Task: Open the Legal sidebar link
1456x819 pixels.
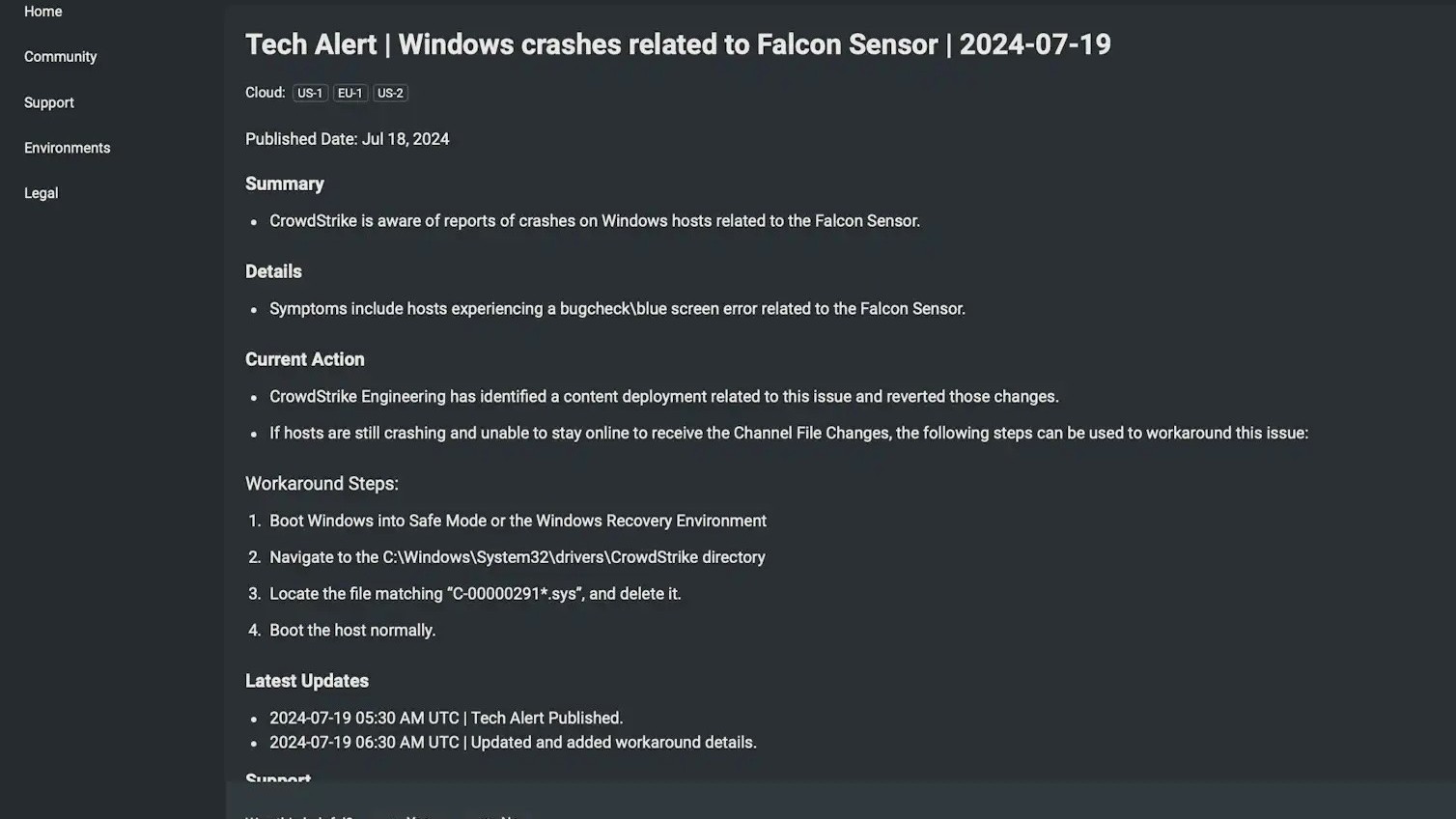Action: [41, 193]
